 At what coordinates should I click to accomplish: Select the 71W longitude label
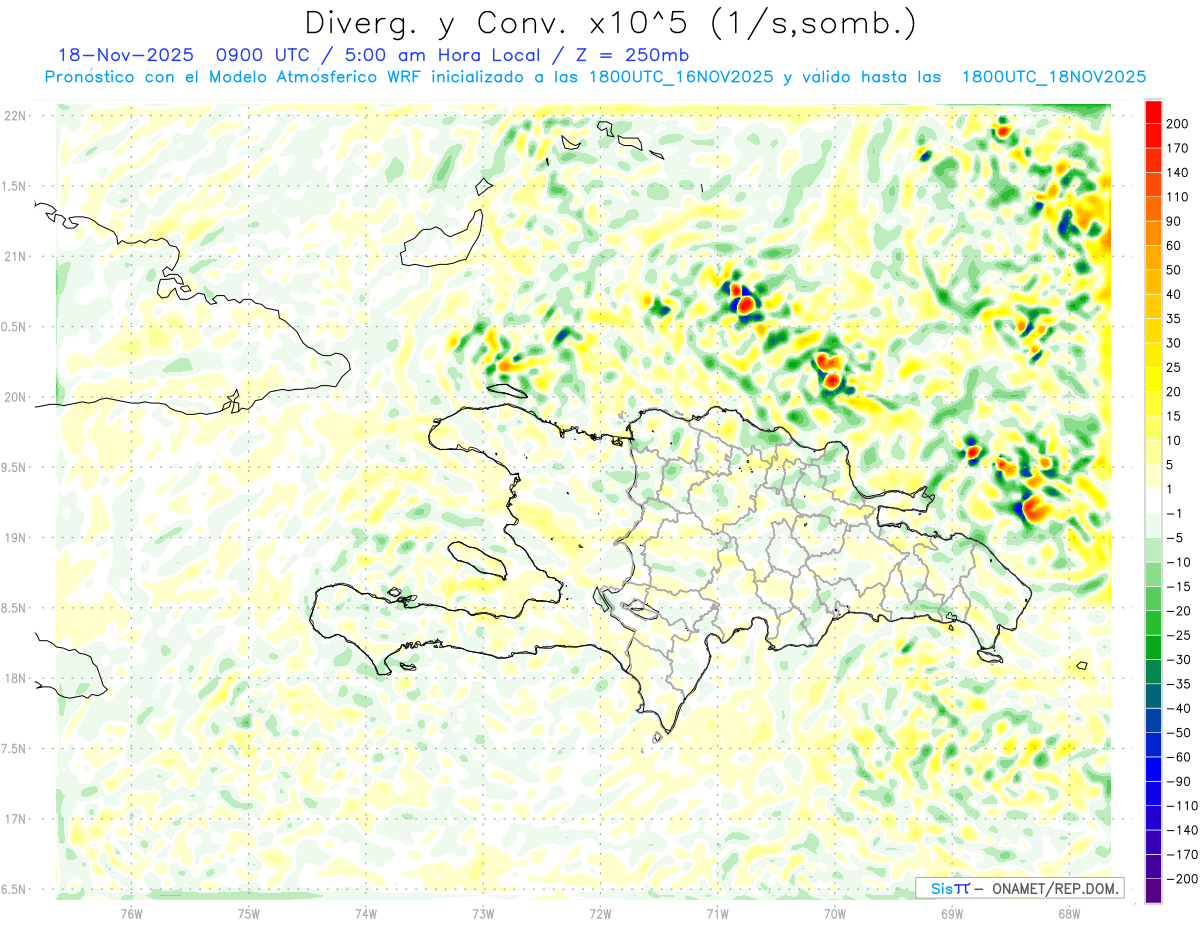[x=717, y=913]
